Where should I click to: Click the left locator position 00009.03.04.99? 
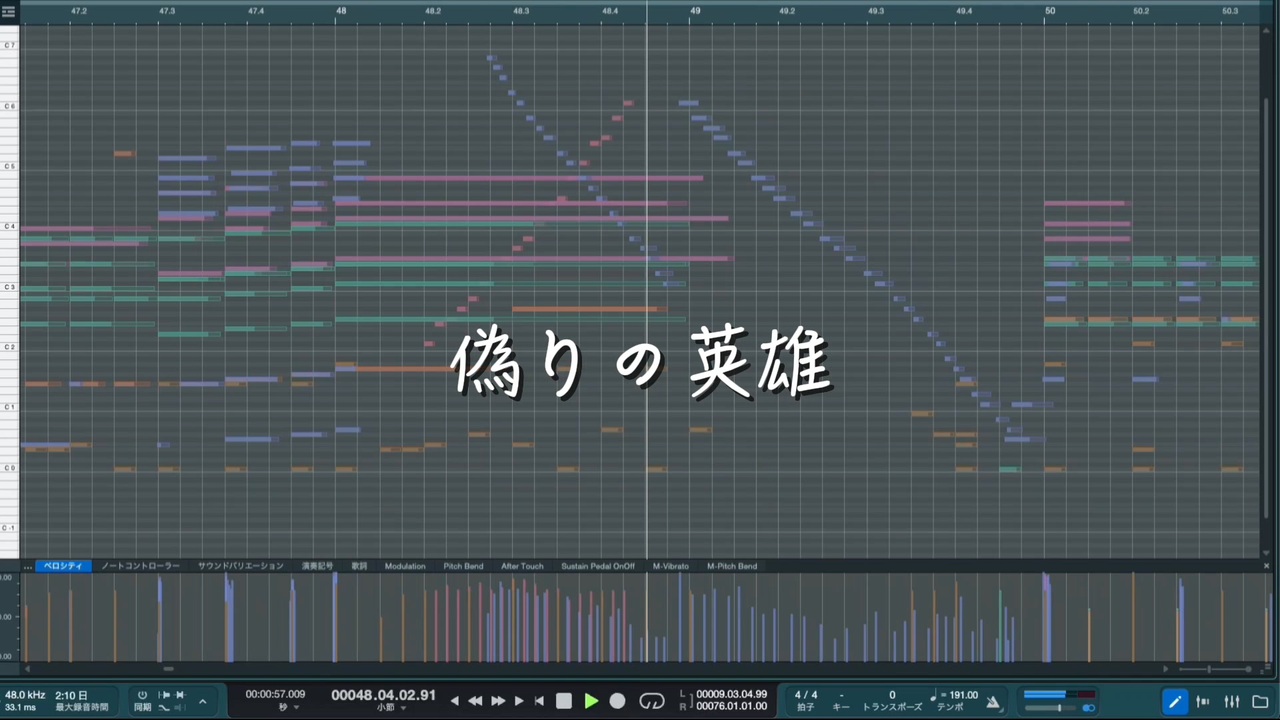point(731,694)
